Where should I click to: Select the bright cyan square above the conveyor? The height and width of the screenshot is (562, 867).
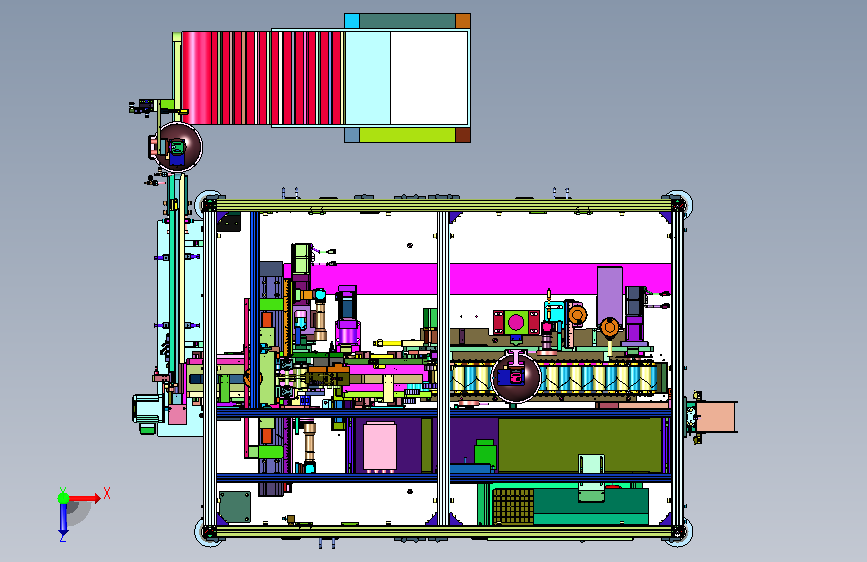coord(352,21)
